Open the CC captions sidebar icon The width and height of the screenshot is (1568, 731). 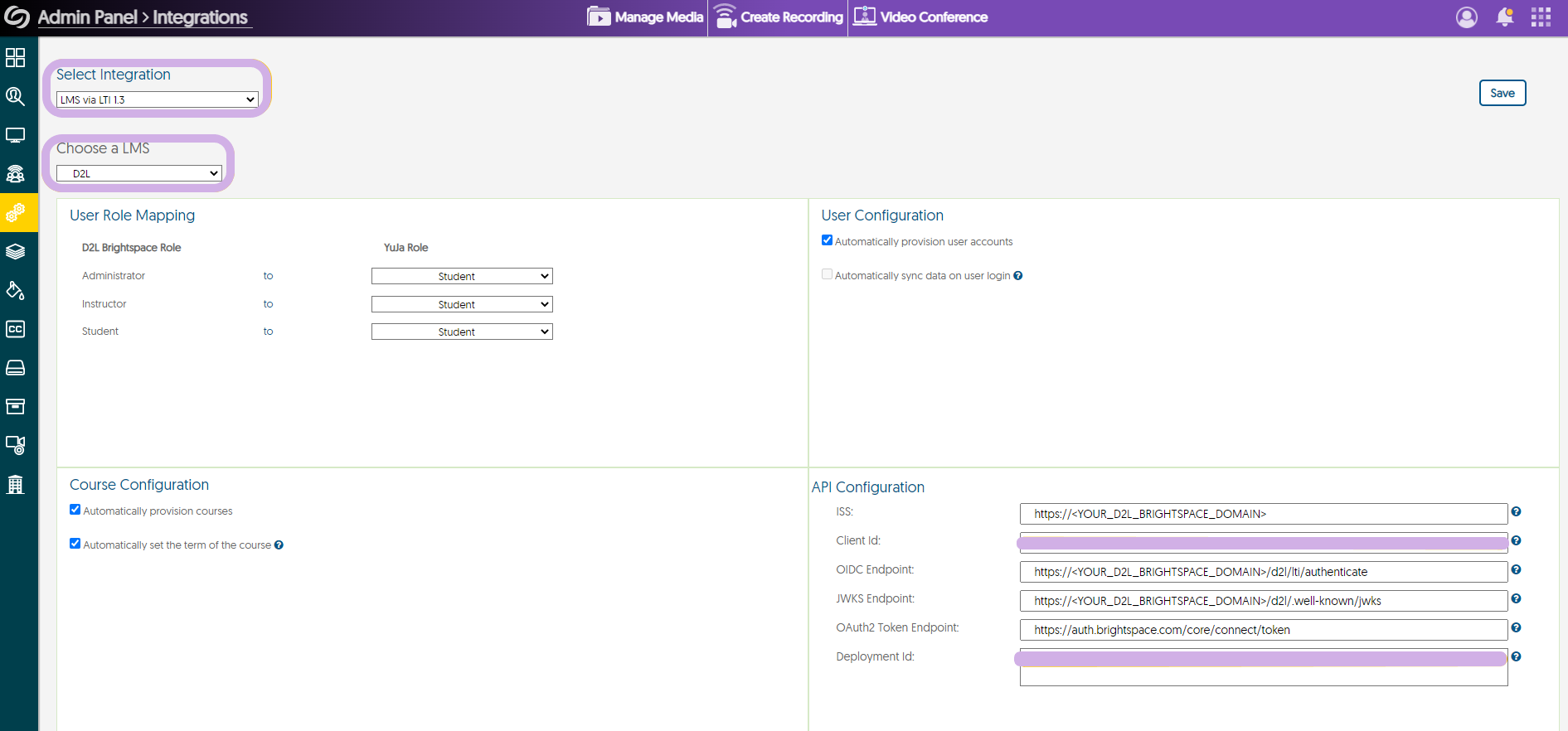15,329
